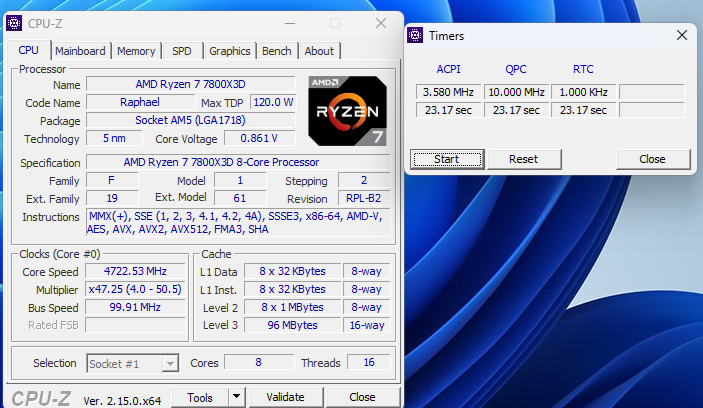Click the ACPI column header in Timers
Image resolution: width=703 pixels, height=408 pixels.
[x=448, y=69]
